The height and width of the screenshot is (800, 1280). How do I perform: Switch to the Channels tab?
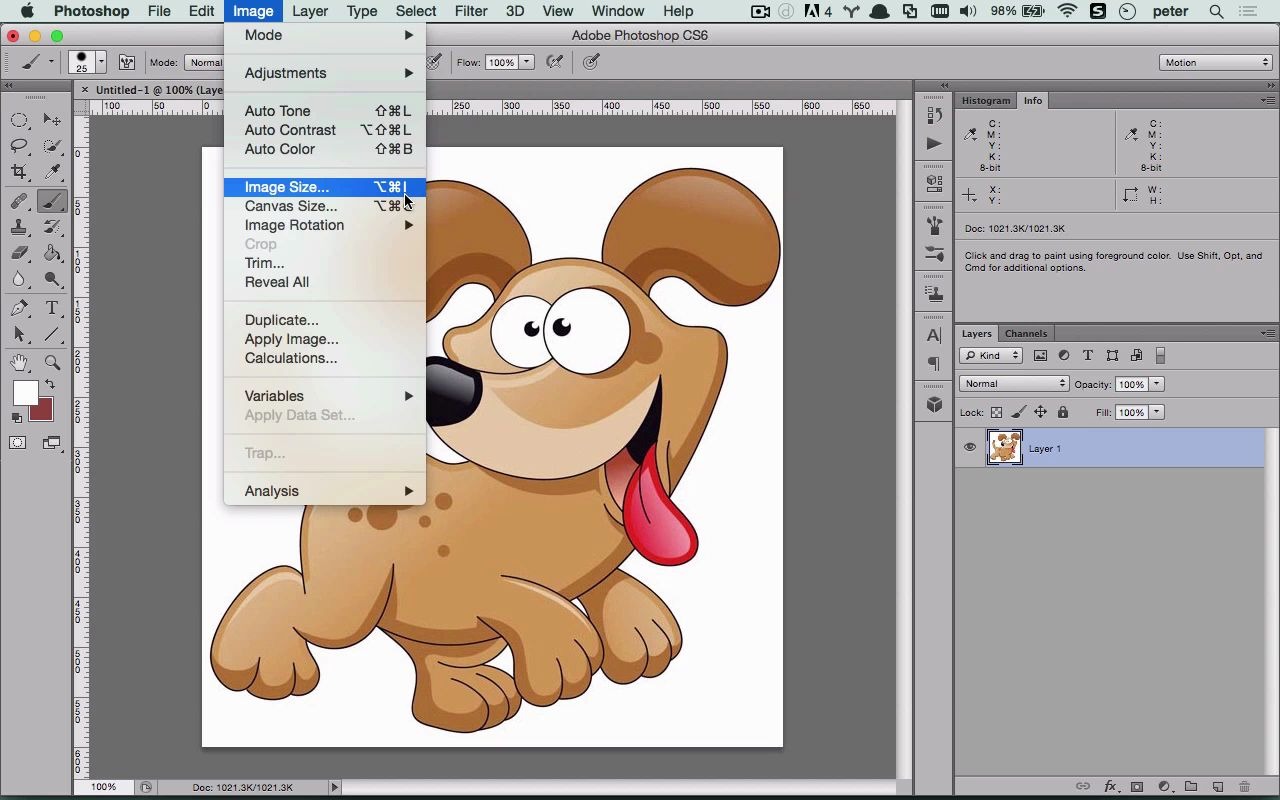pos(1026,333)
